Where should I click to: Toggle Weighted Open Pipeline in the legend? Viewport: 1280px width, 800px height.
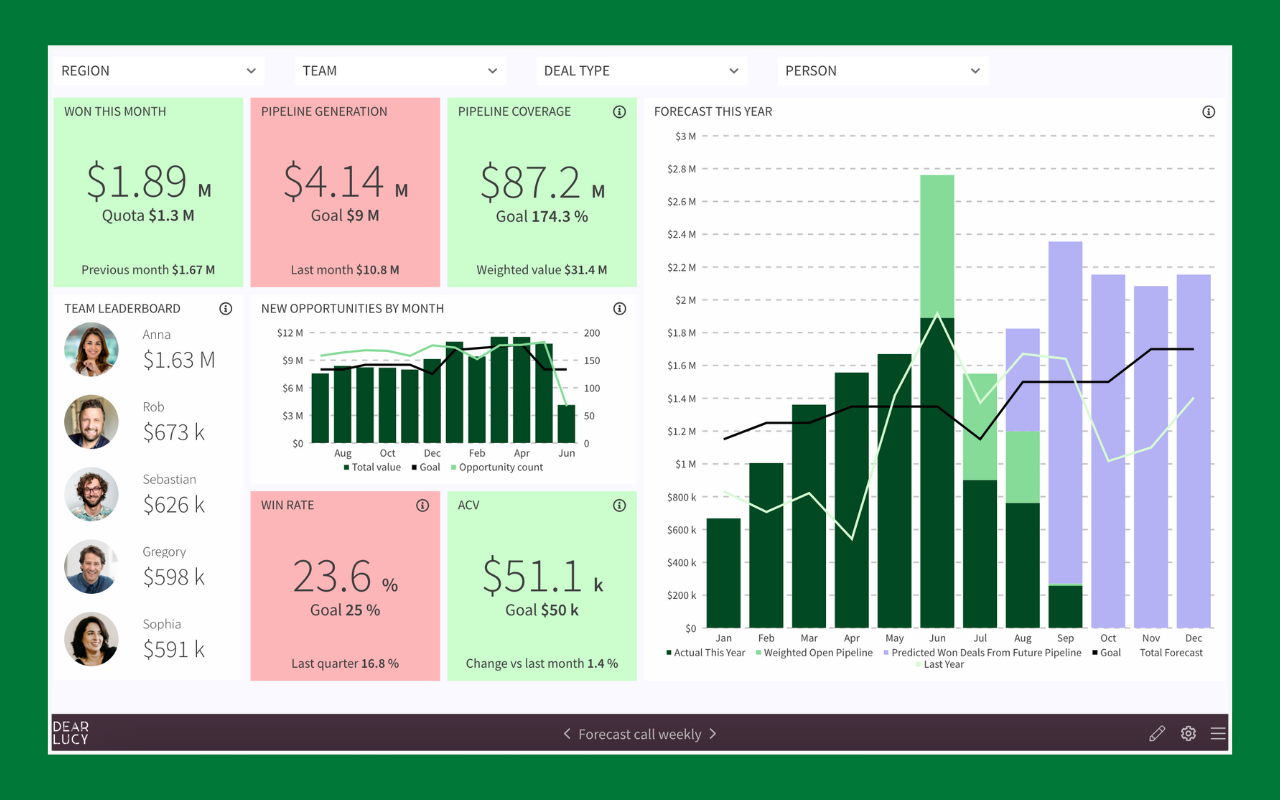click(815, 652)
